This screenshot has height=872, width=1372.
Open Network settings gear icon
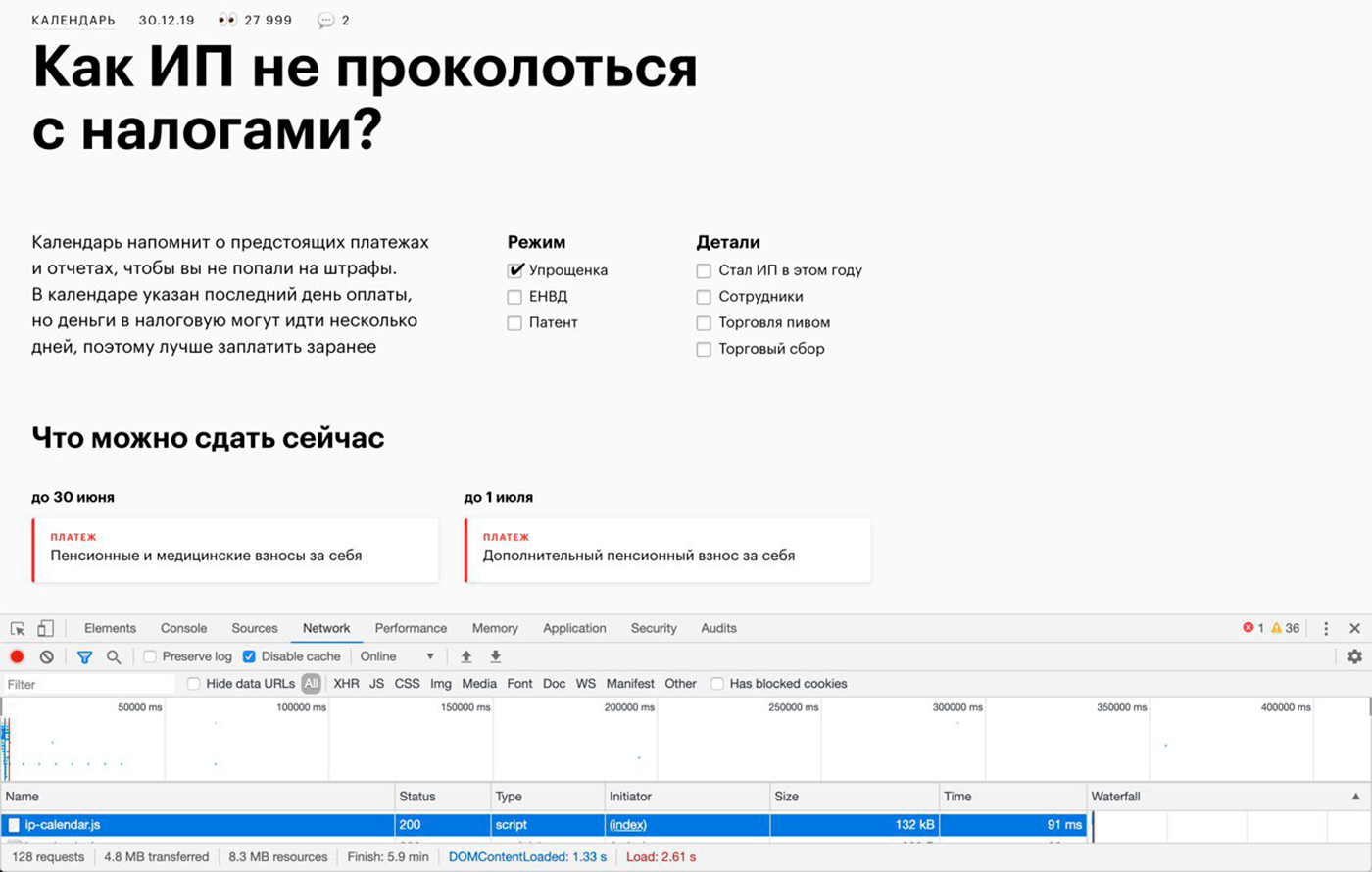(x=1354, y=656)
